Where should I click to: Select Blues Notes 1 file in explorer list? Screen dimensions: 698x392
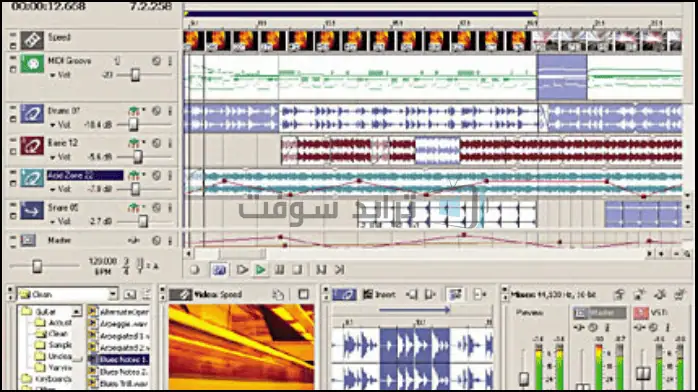pyautogui.click(x=119, y=360)
